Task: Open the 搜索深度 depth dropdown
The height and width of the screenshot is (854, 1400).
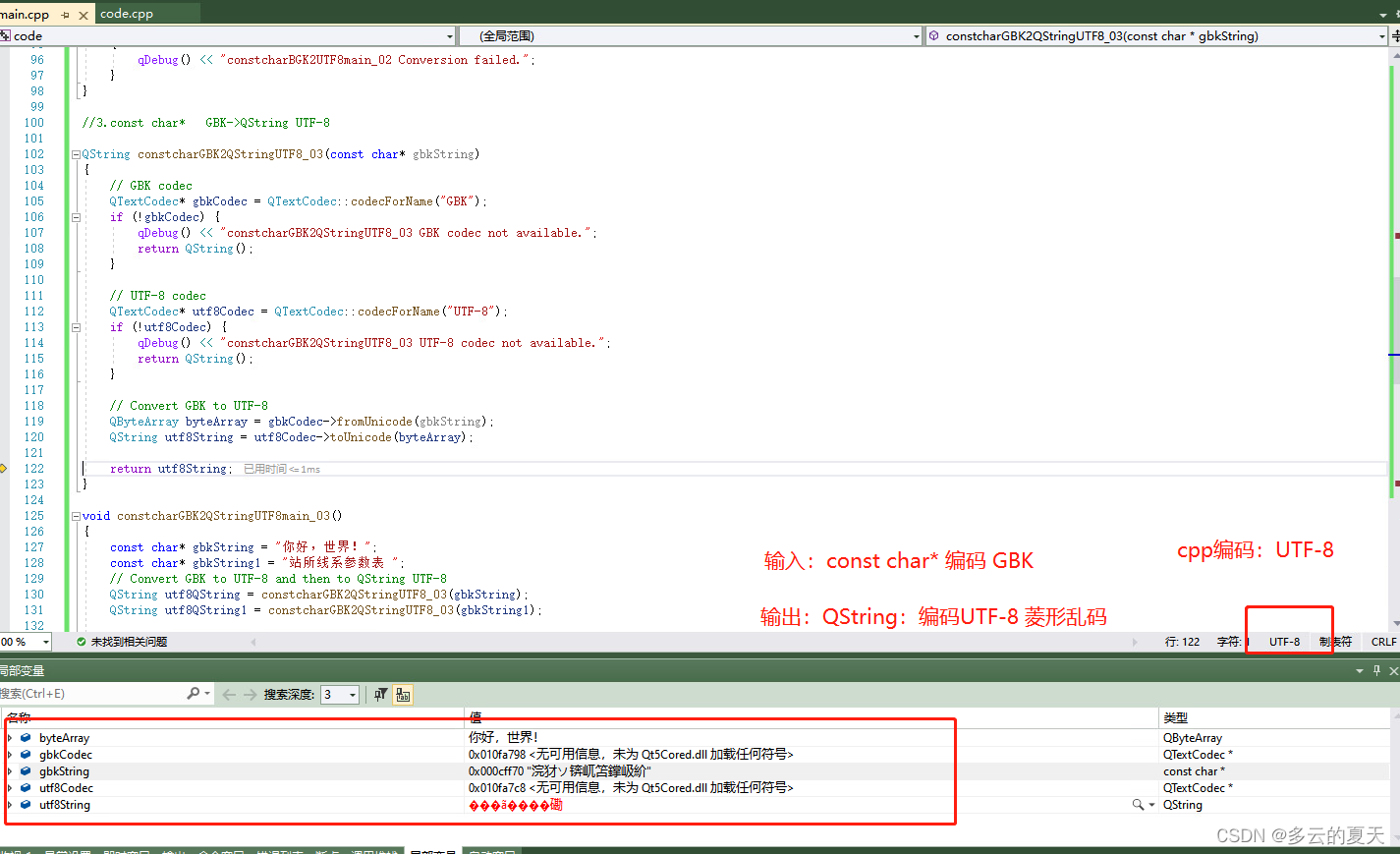Action: [352, 694]
